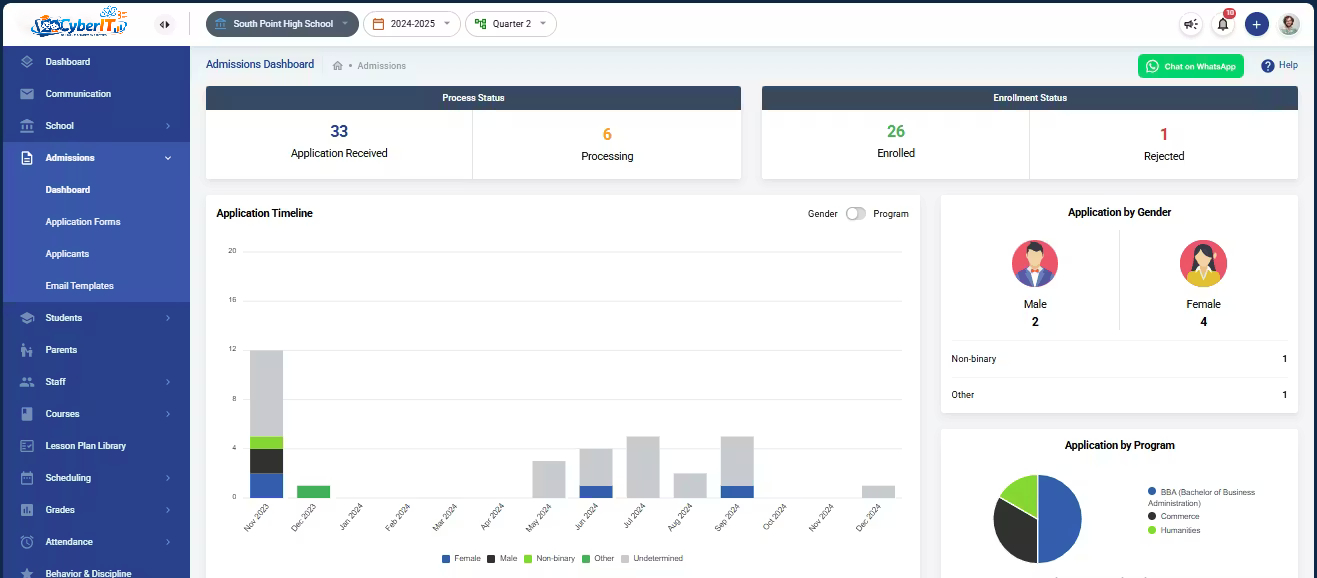Open the South Point High School dropdown
The width and height of the screenshot is (1317, 578).
pos(281,24)
